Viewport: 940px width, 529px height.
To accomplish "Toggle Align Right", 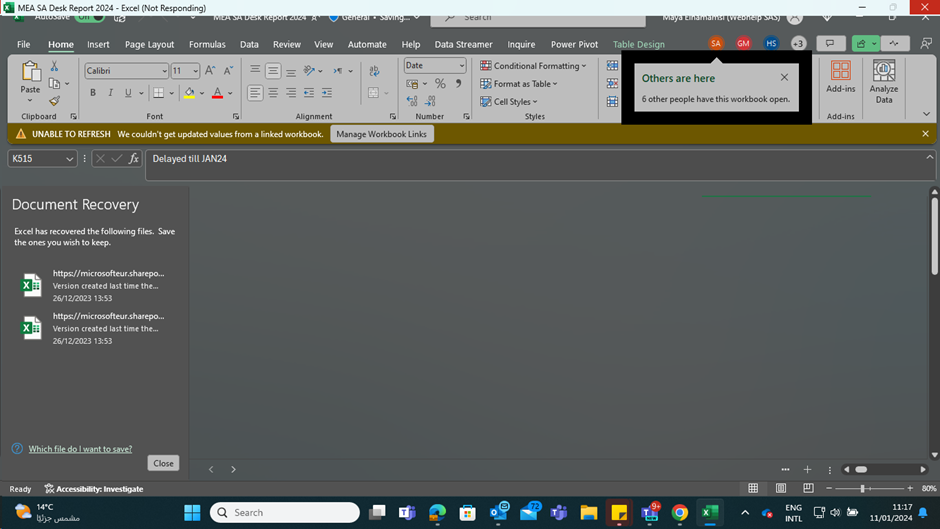I will click(x=291, y=93).
